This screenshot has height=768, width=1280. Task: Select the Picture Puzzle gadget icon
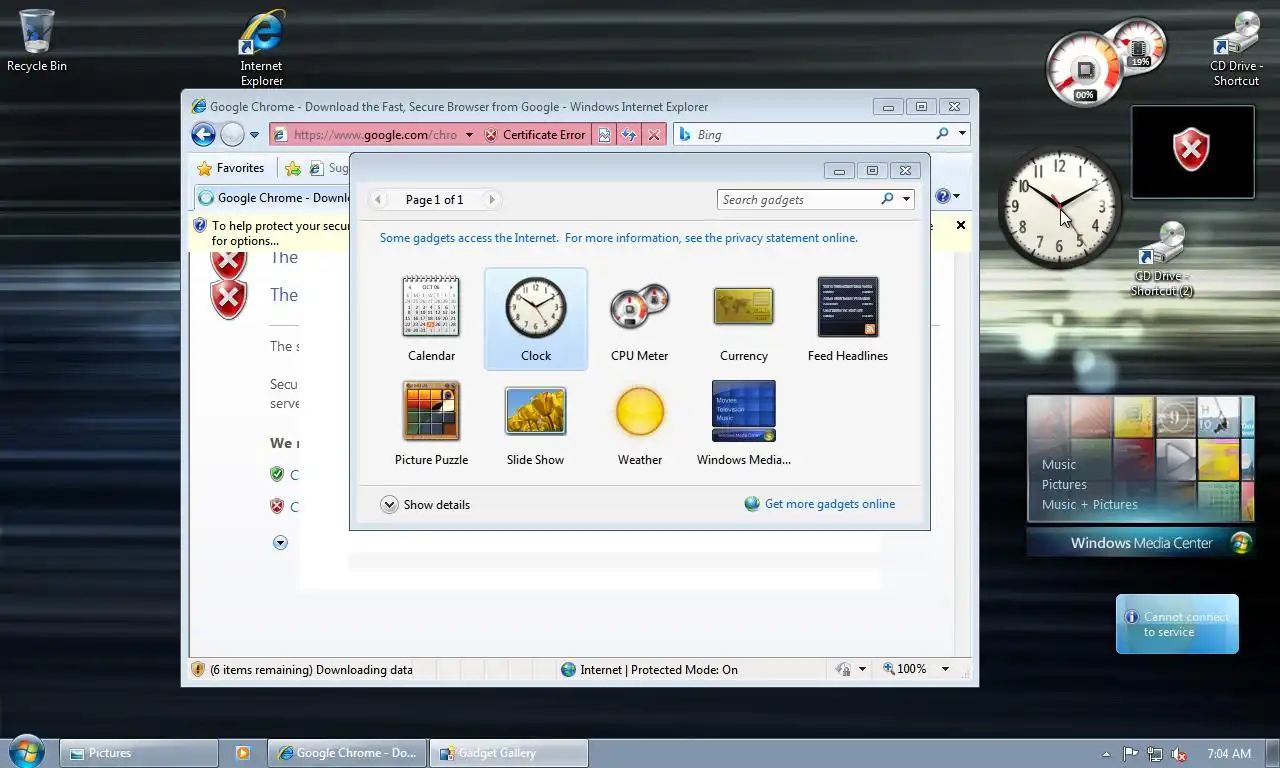pos(431,411)
